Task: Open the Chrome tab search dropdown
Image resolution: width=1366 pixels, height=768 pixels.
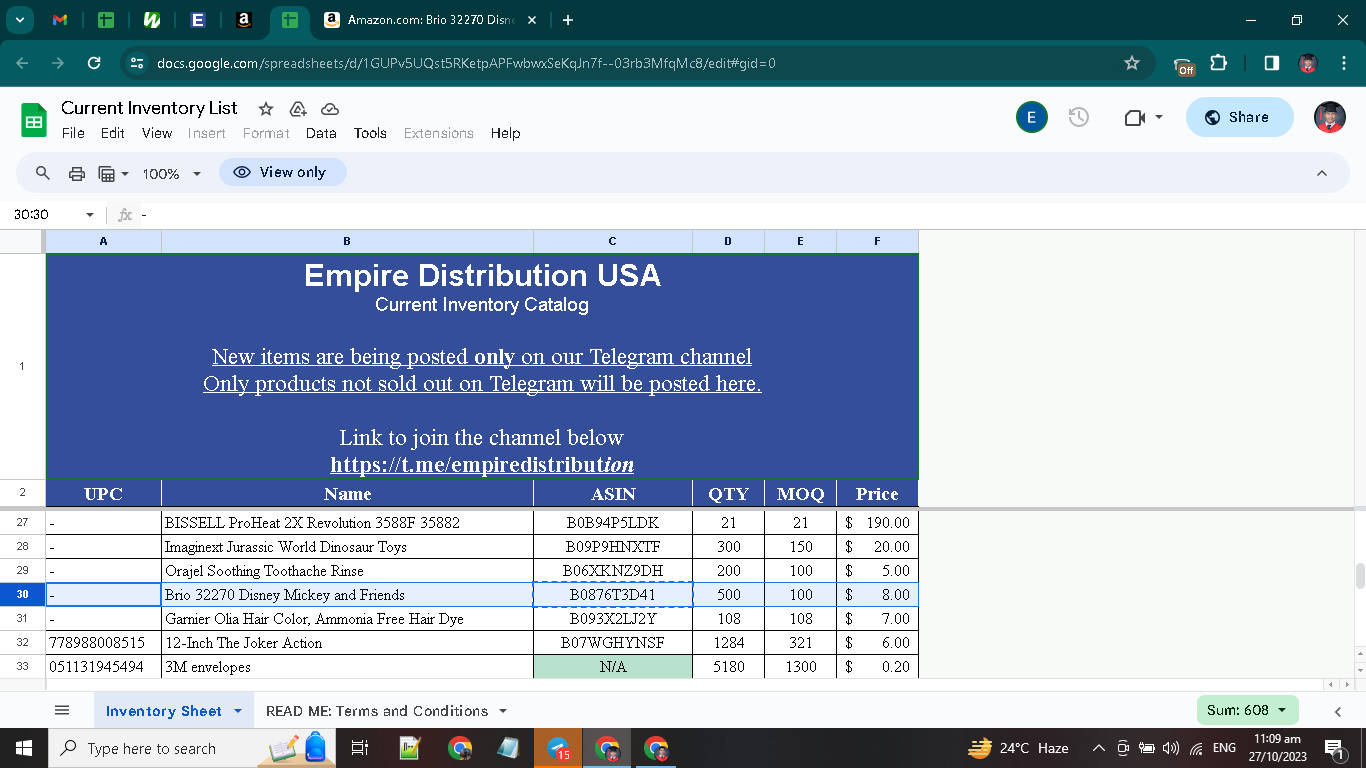Action: (20, 20)
